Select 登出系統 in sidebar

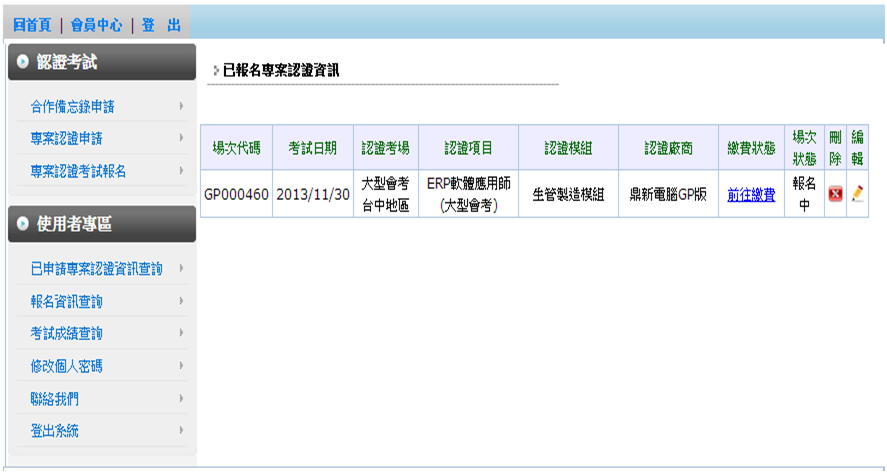tap(55, 431)
